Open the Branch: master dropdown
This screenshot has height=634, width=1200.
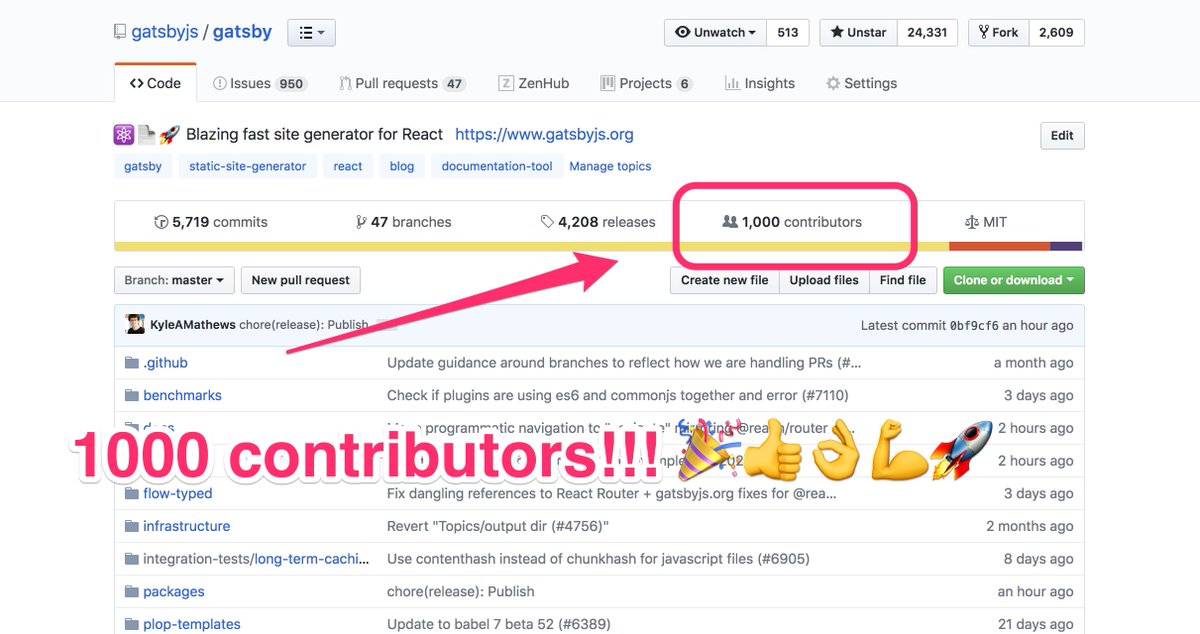pos(175,280)
